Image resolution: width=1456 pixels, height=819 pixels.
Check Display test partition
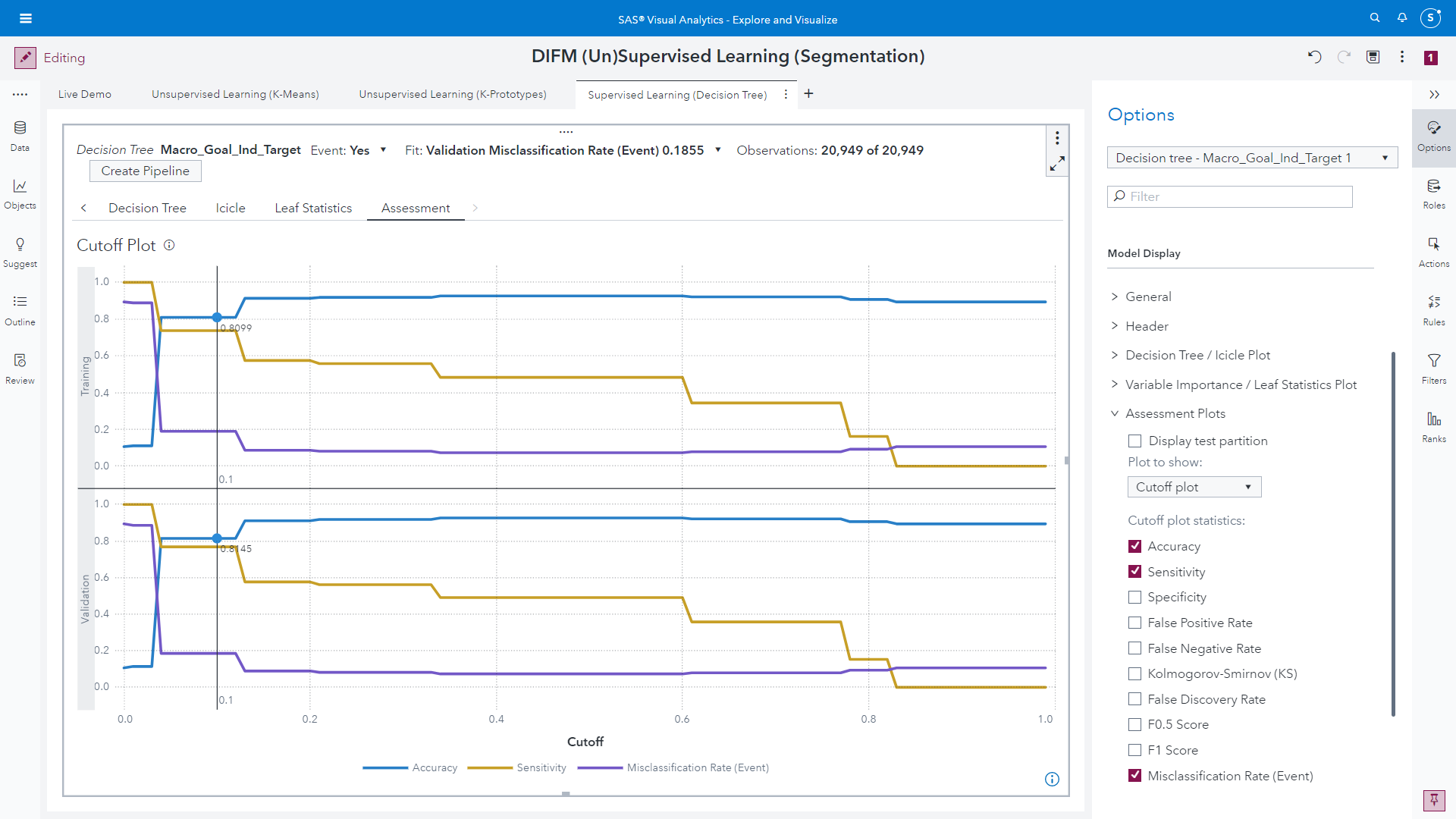coord(1135,441)
